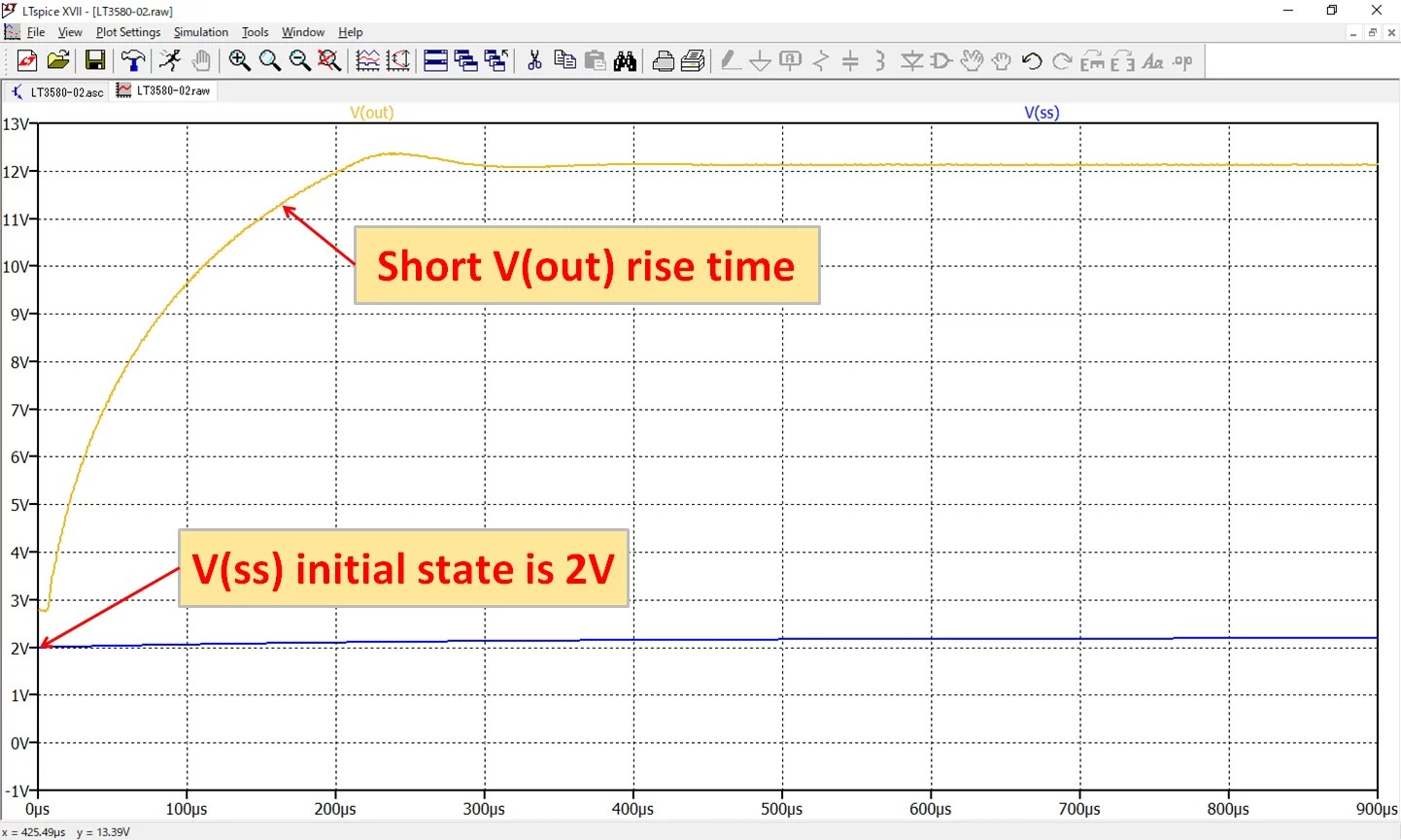This screenshot has height=840, width=1401.
Task: Halt the simulation using the hand icon
Action: tap(201, 60)
